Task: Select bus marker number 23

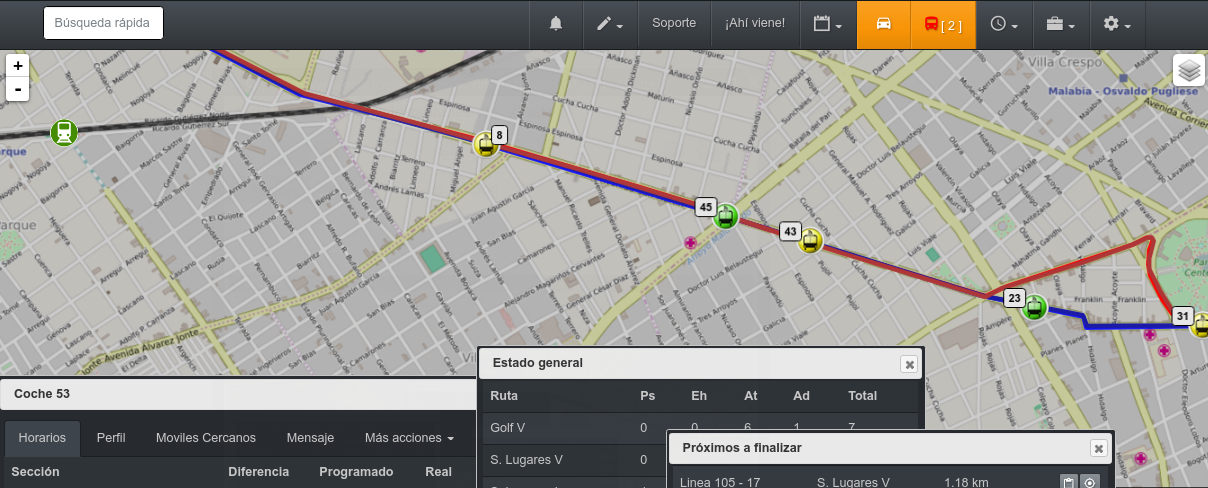Action: click(1035, 307)
